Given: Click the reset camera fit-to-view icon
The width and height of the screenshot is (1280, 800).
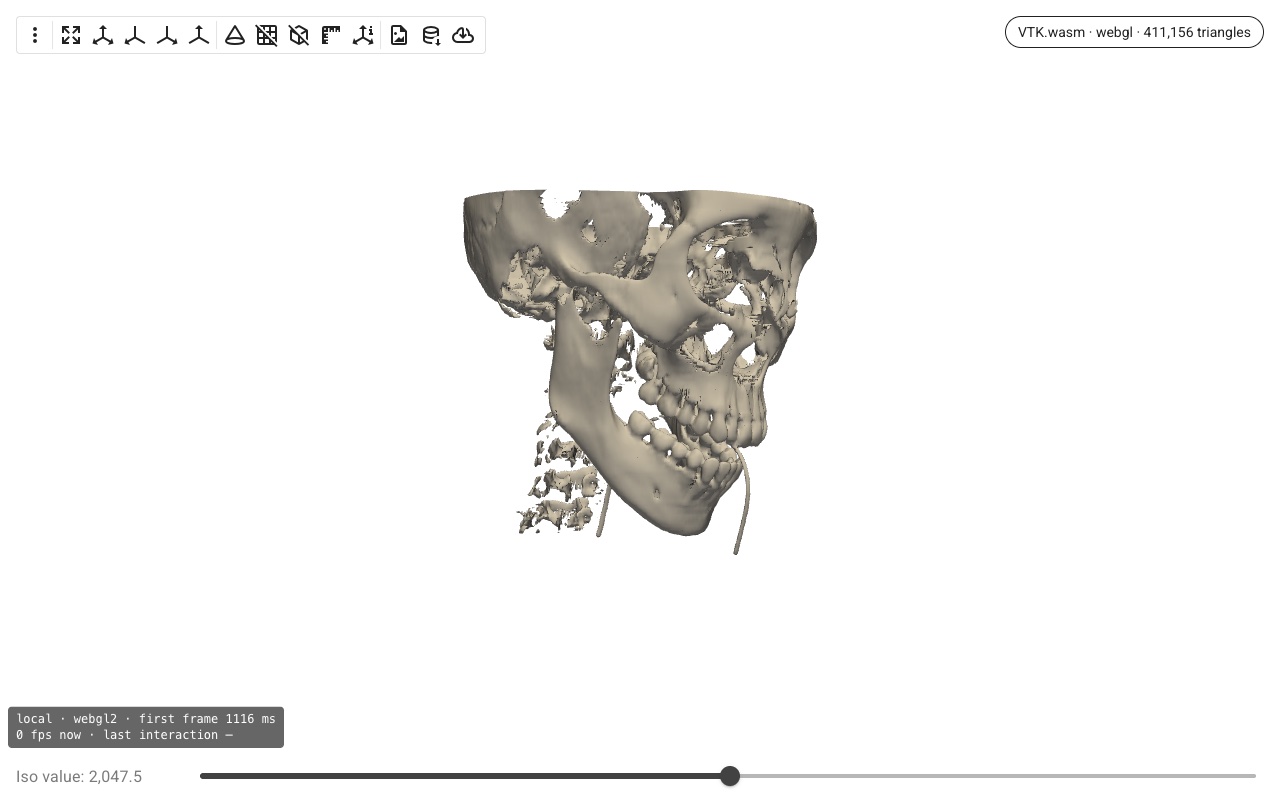Looking at the screenshot, I should [71, 35].
